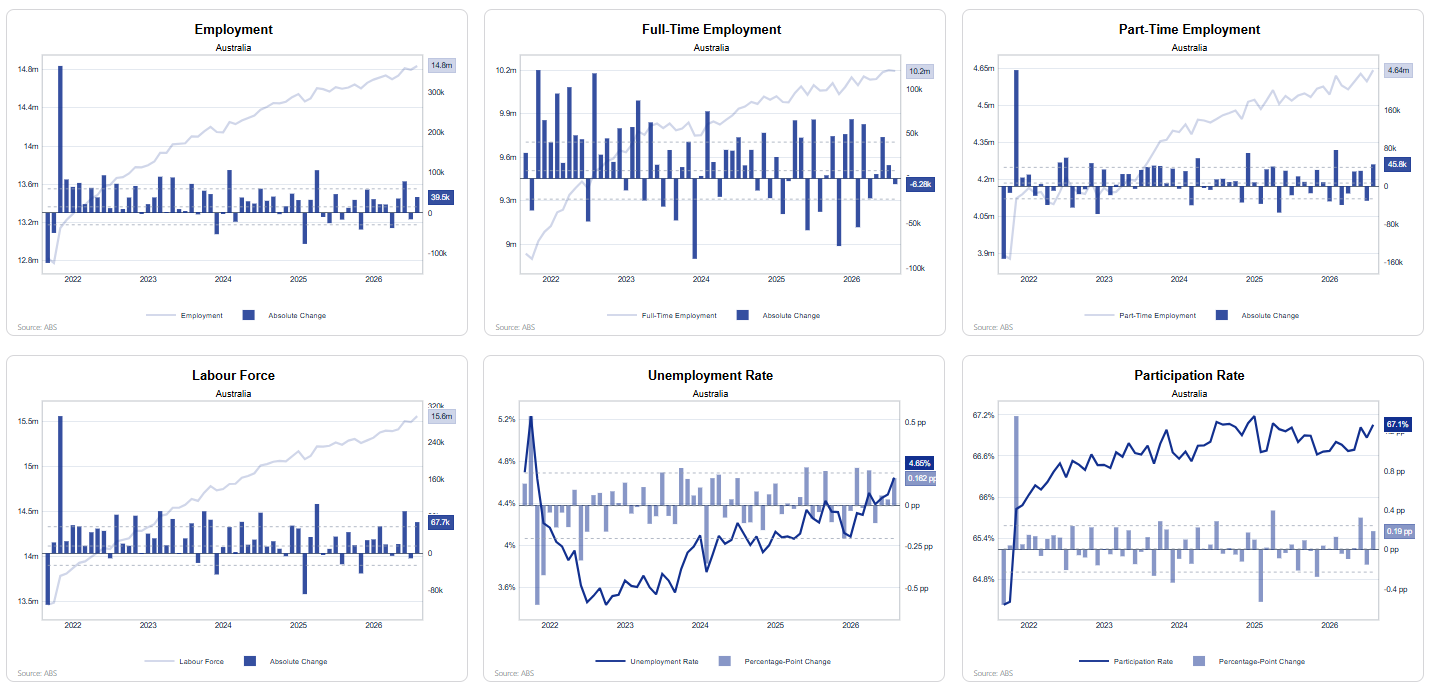Click the 4.64m latest value tag
The height and width of the screenshot is (688, 1433).
[1397, 70]
